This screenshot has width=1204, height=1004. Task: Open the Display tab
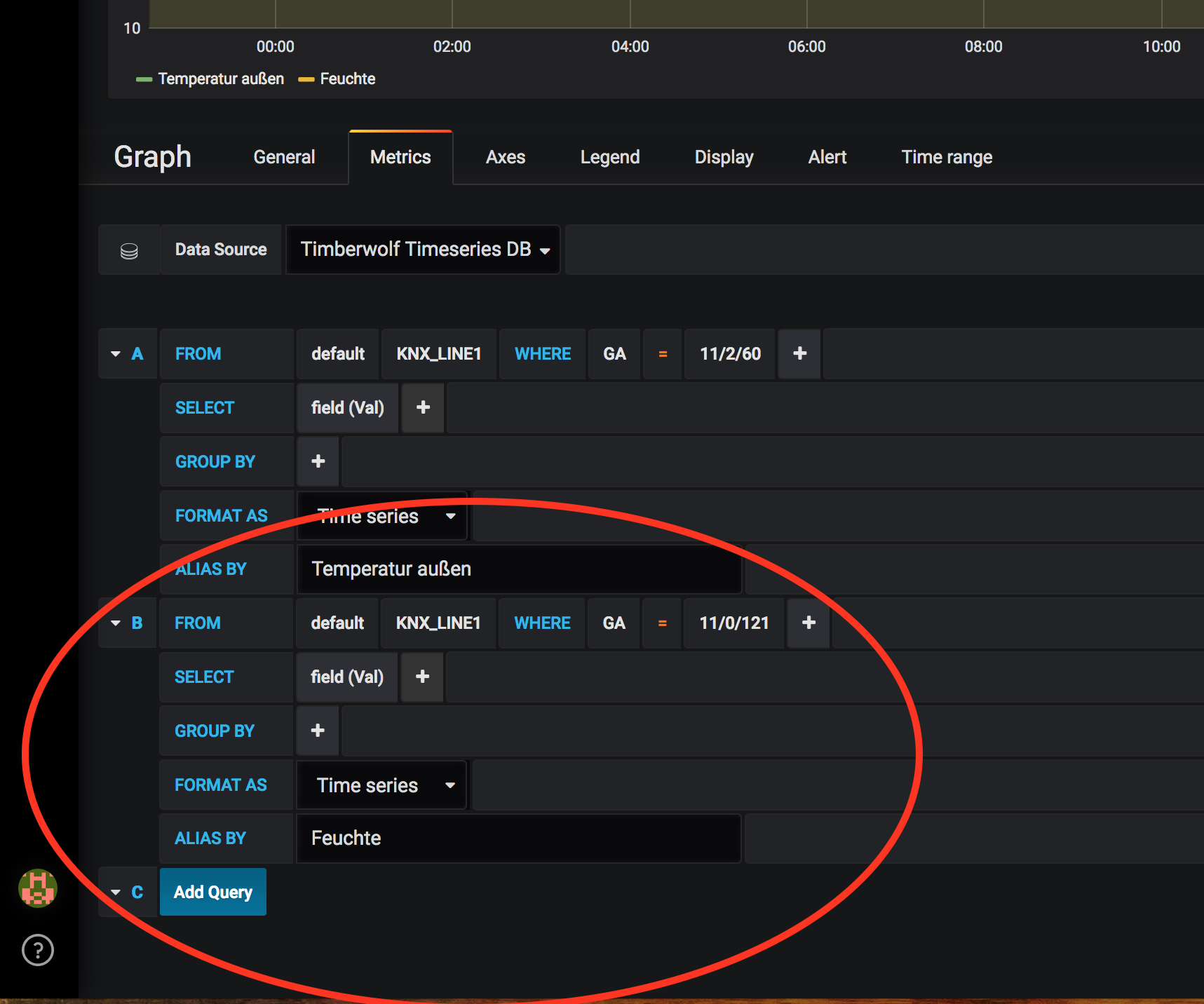pyautogui.click(x=724, y=157)
